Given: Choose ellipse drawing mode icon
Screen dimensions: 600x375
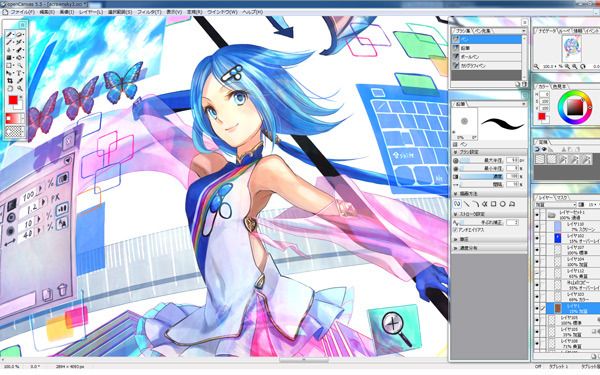Looking at the screenshot, I should (503, 204).
